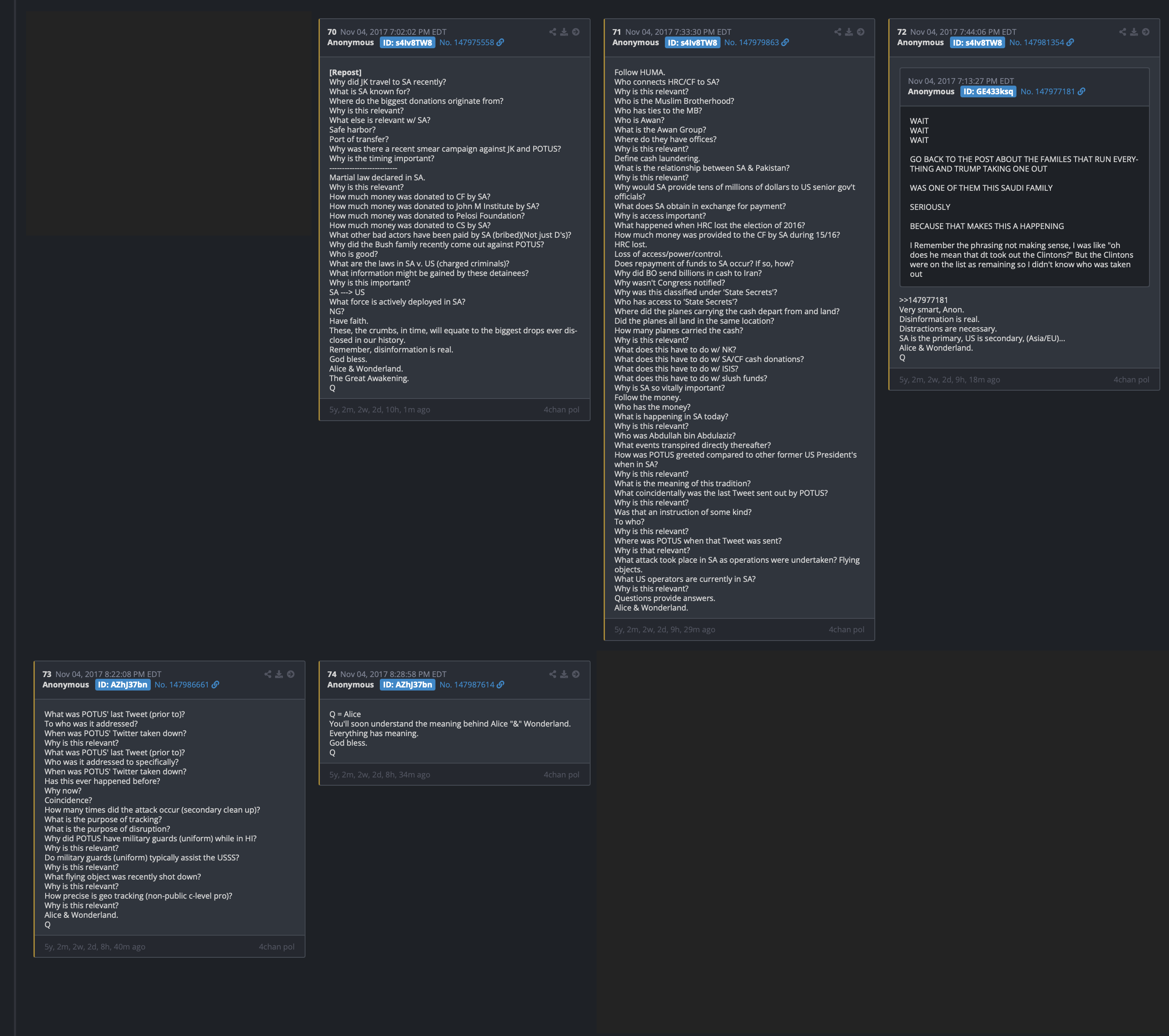
Task: Share post 71 using its share icon
Action: click(x=837, y=32)
